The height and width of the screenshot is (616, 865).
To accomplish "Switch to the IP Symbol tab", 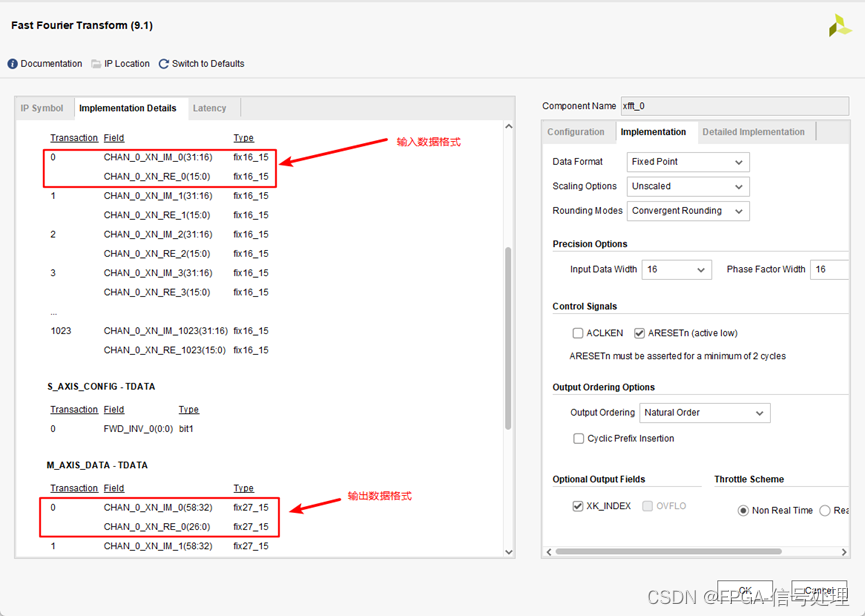I will point(42,108).
